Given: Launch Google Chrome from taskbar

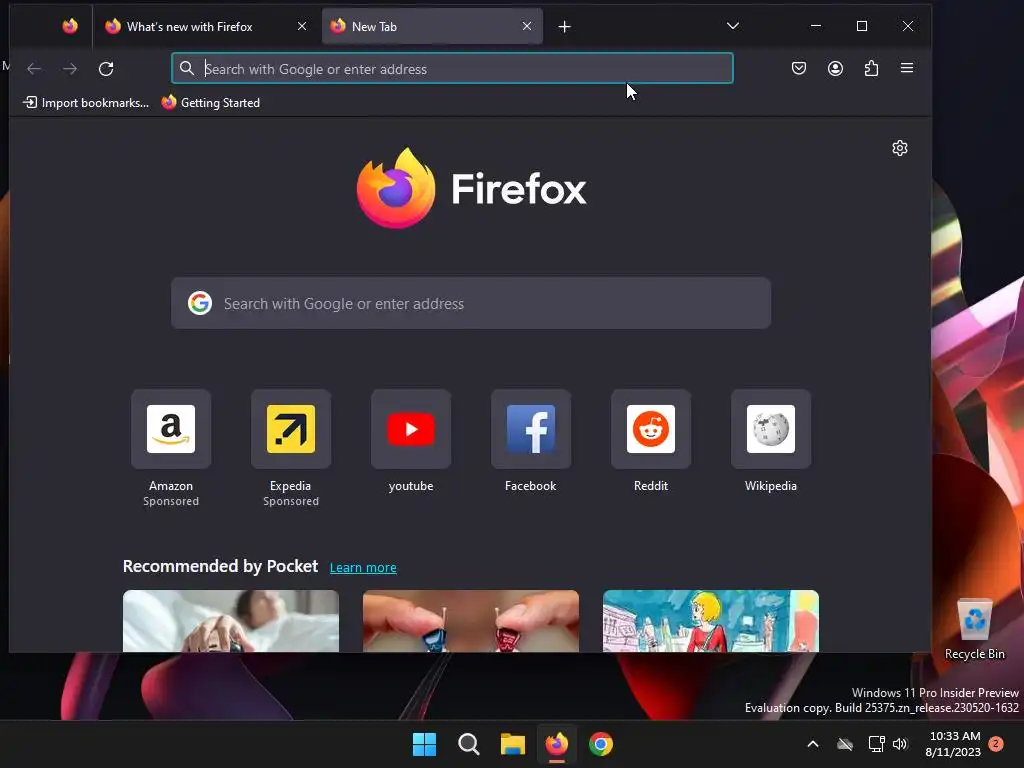Looking at the screenshot, I should [601, 744].
